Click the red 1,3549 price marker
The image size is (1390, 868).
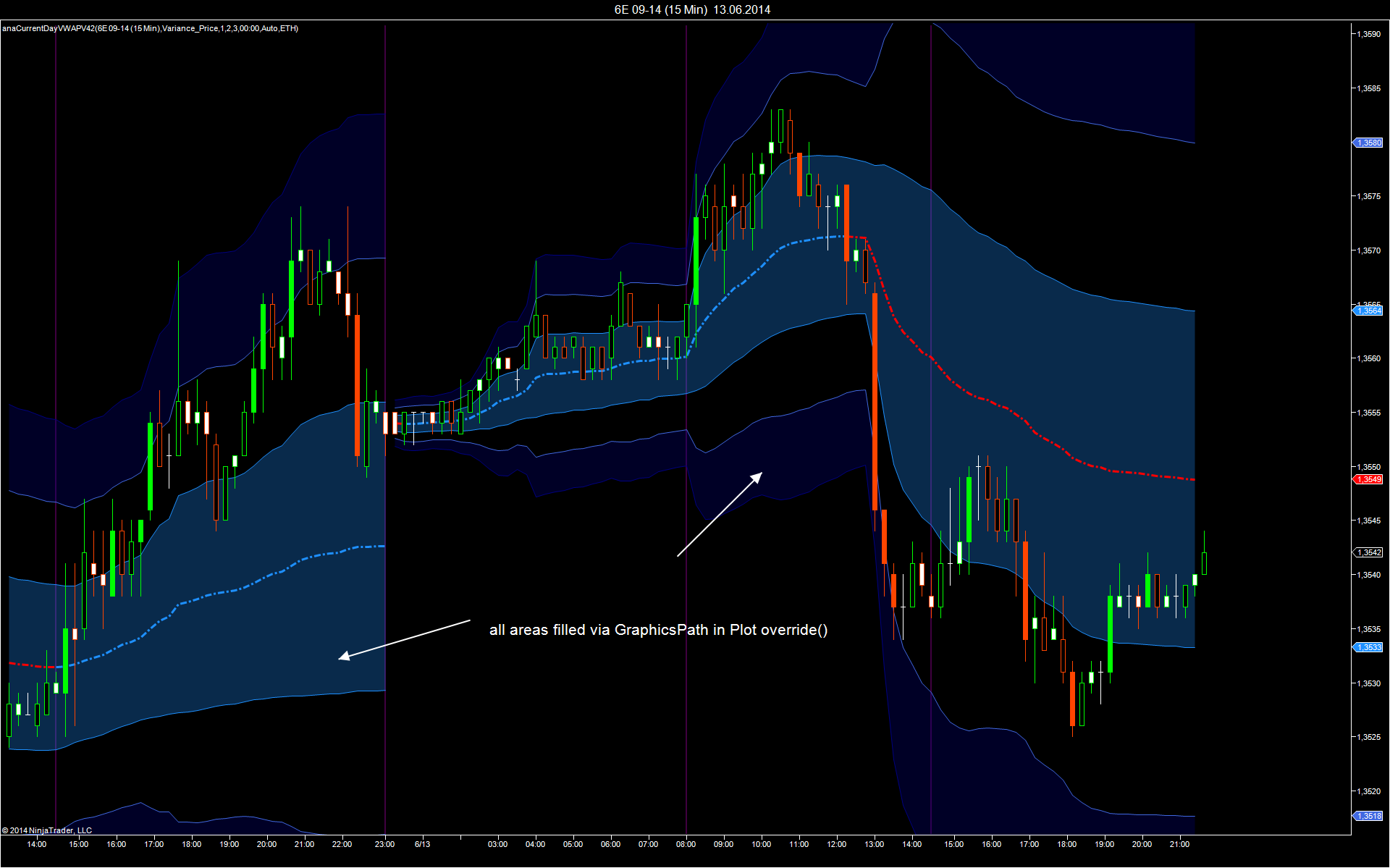pyautogui.click(x=1368, y=479)
